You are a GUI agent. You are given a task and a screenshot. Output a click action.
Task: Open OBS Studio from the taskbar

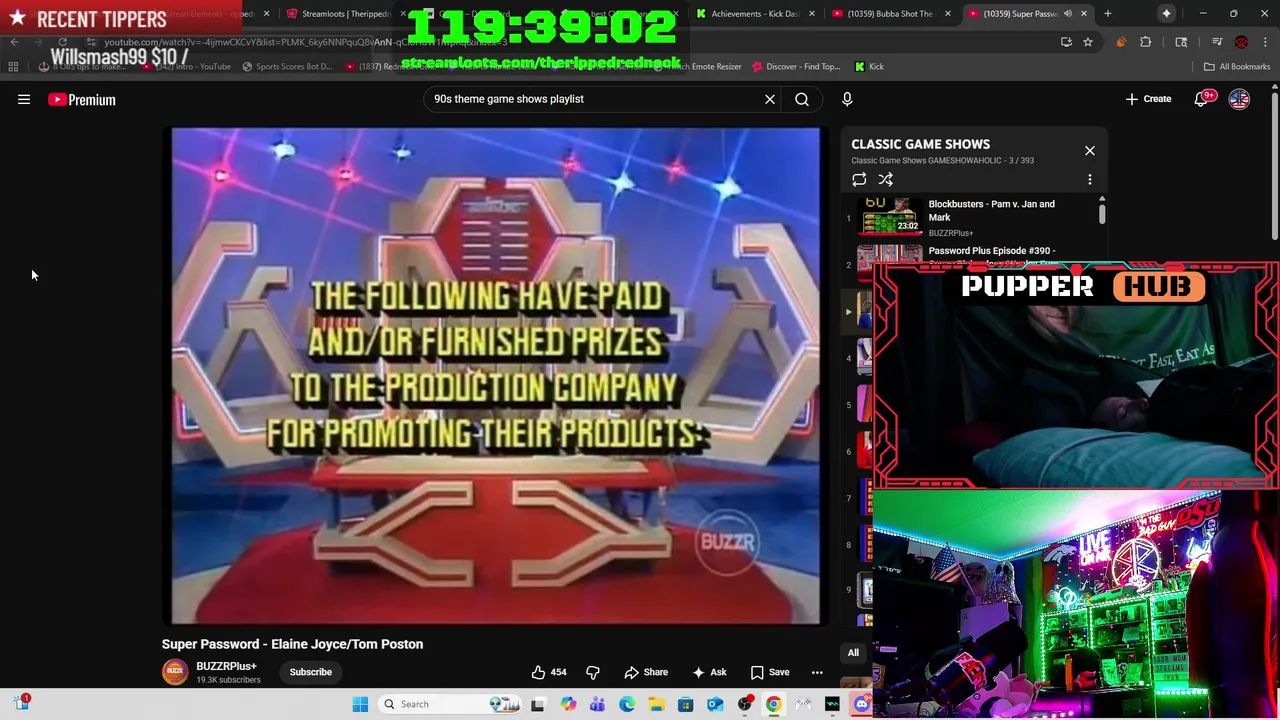click(745, 704)
